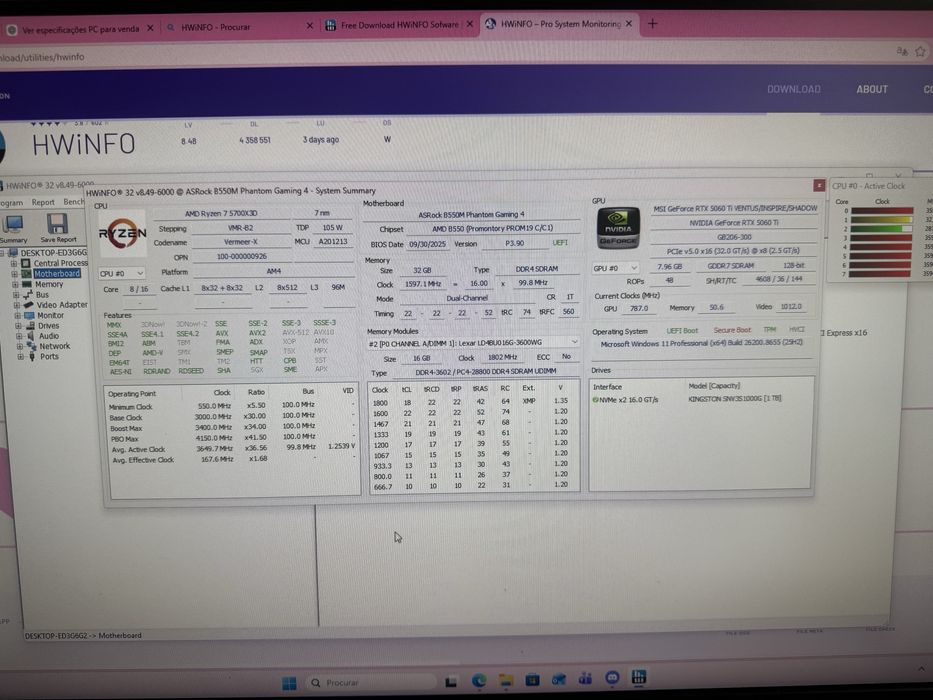The height and width of the screenshot is (700, 933).
Task: Click the Procurar taskbar search box
Action: pos(370,682)
